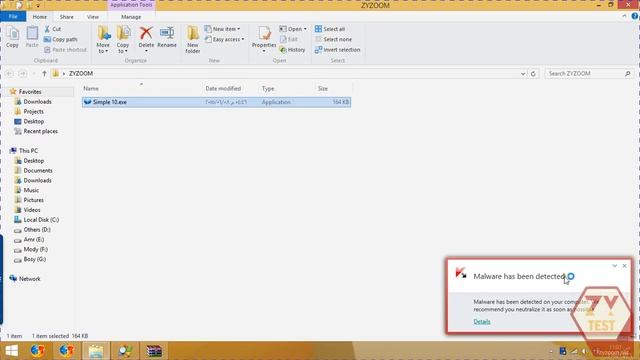Open file Properties
640x360 pixels.
pyautogui.click(x=264, y=40)
